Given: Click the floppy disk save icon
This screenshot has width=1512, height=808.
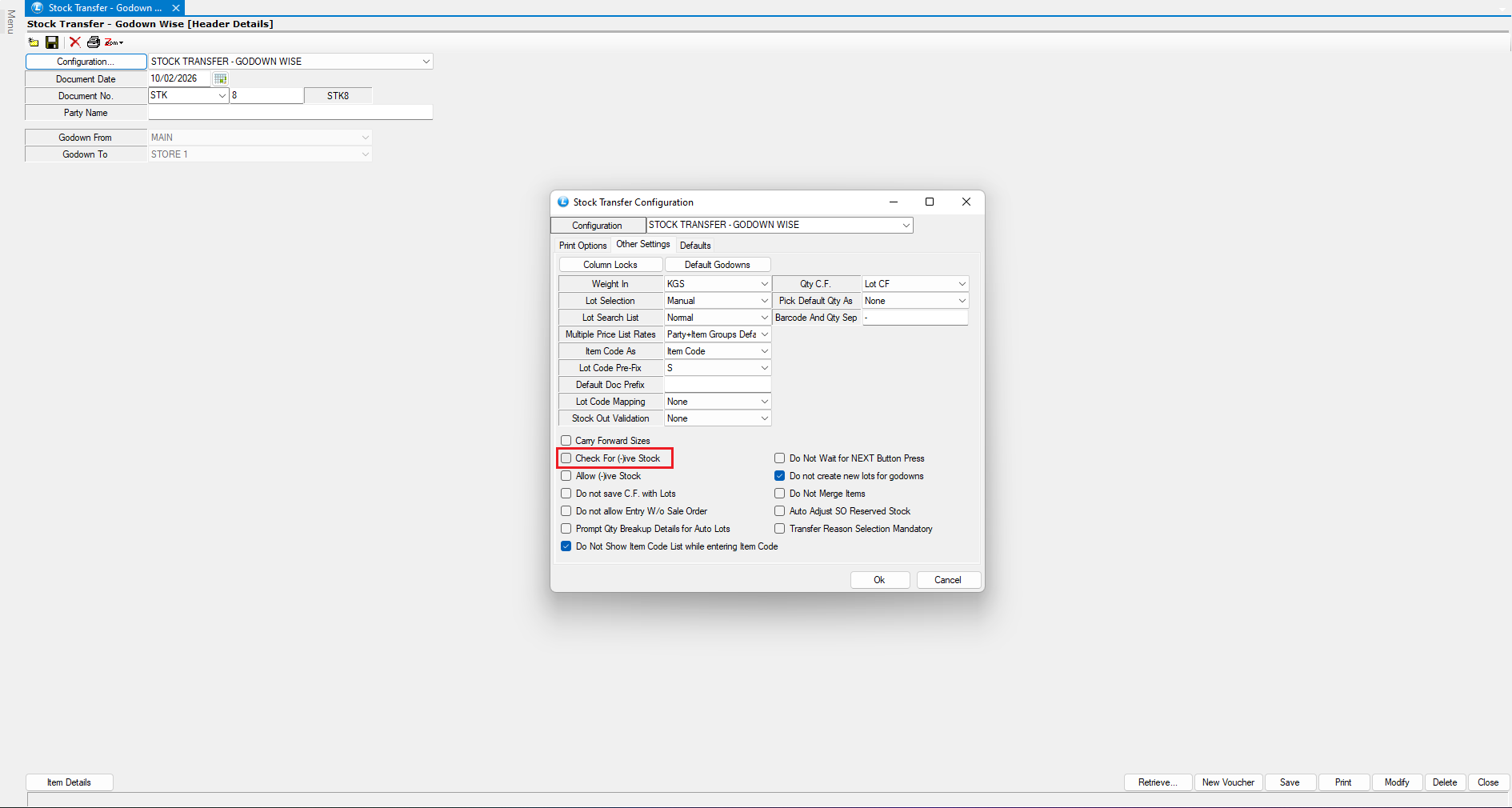Looking at the screenshot, I should 52,42.
